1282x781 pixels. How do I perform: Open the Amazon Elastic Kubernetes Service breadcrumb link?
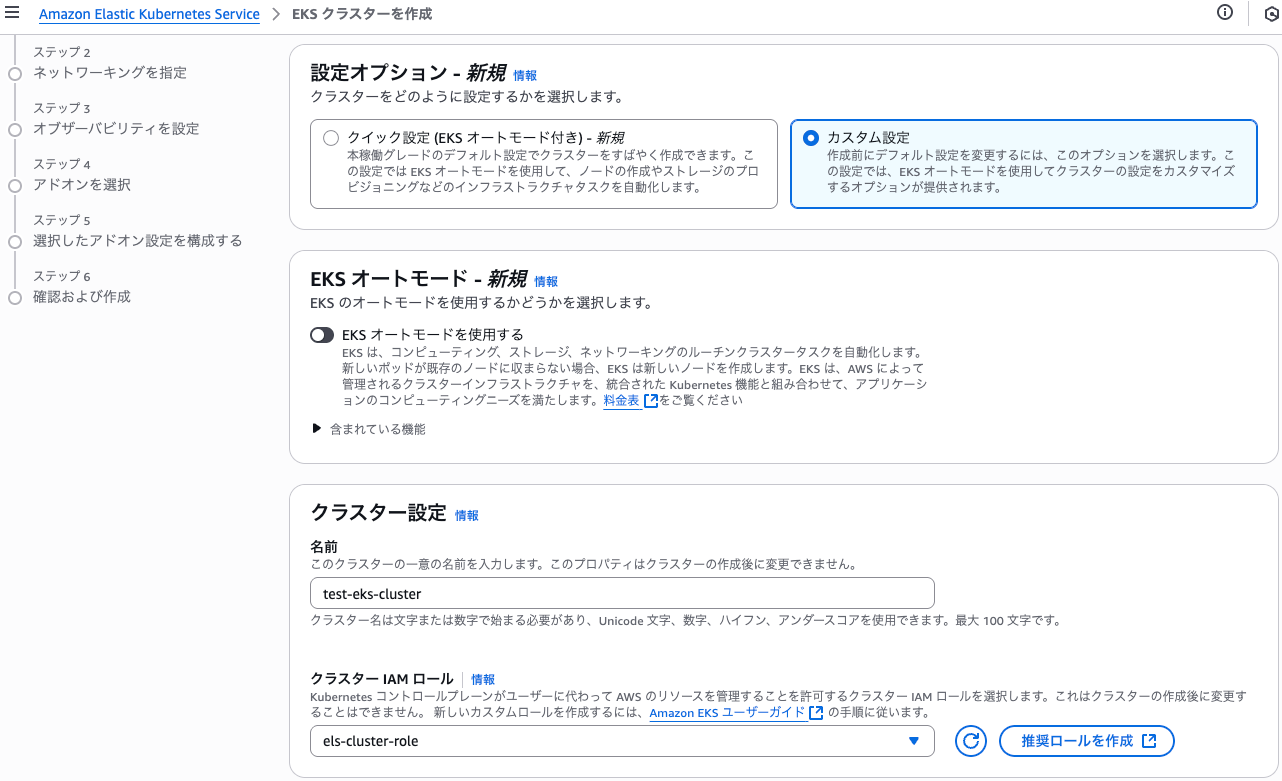(149, 14)
